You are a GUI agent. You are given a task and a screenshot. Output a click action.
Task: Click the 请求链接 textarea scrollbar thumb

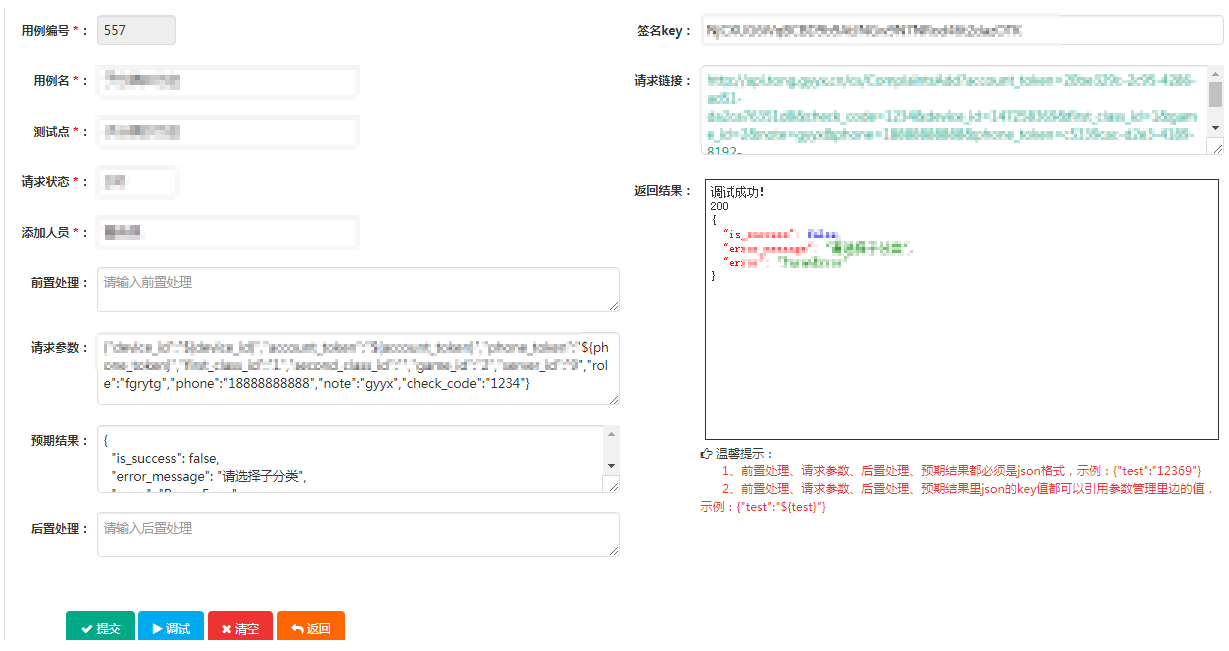1215,94
